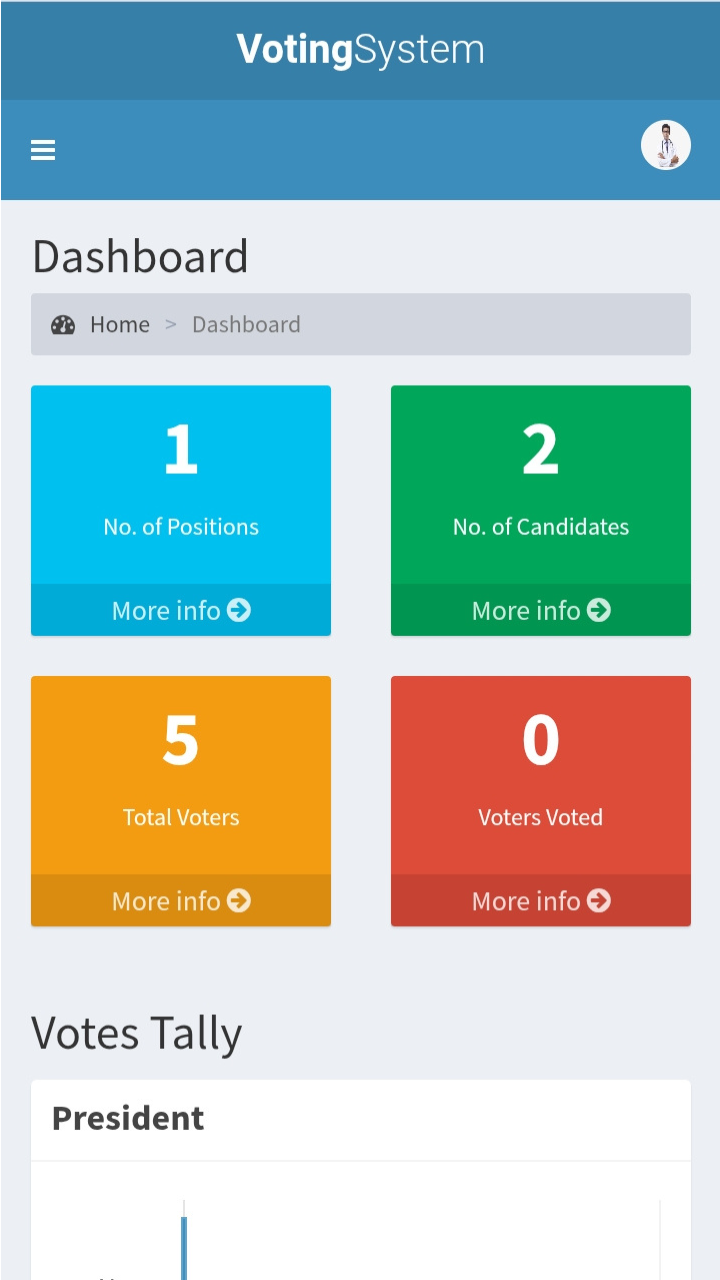The height and width of the screenshot is (1280, 720).
Task: Open More info link for Positions
Action: [166, 610]
